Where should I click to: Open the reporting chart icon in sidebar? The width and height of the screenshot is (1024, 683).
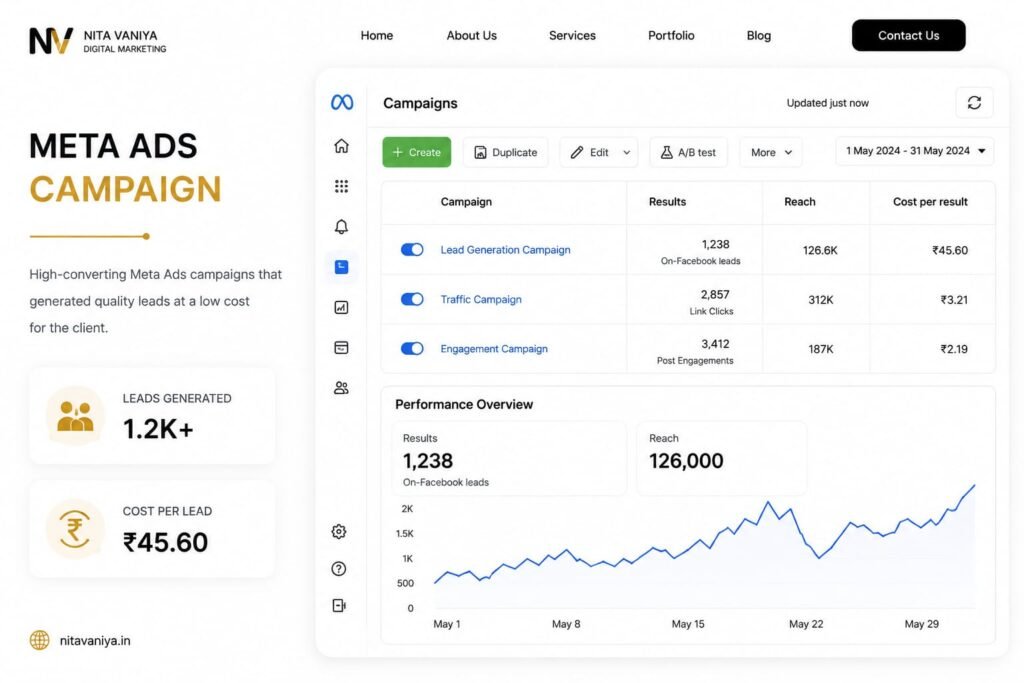(x=341, y=307)
